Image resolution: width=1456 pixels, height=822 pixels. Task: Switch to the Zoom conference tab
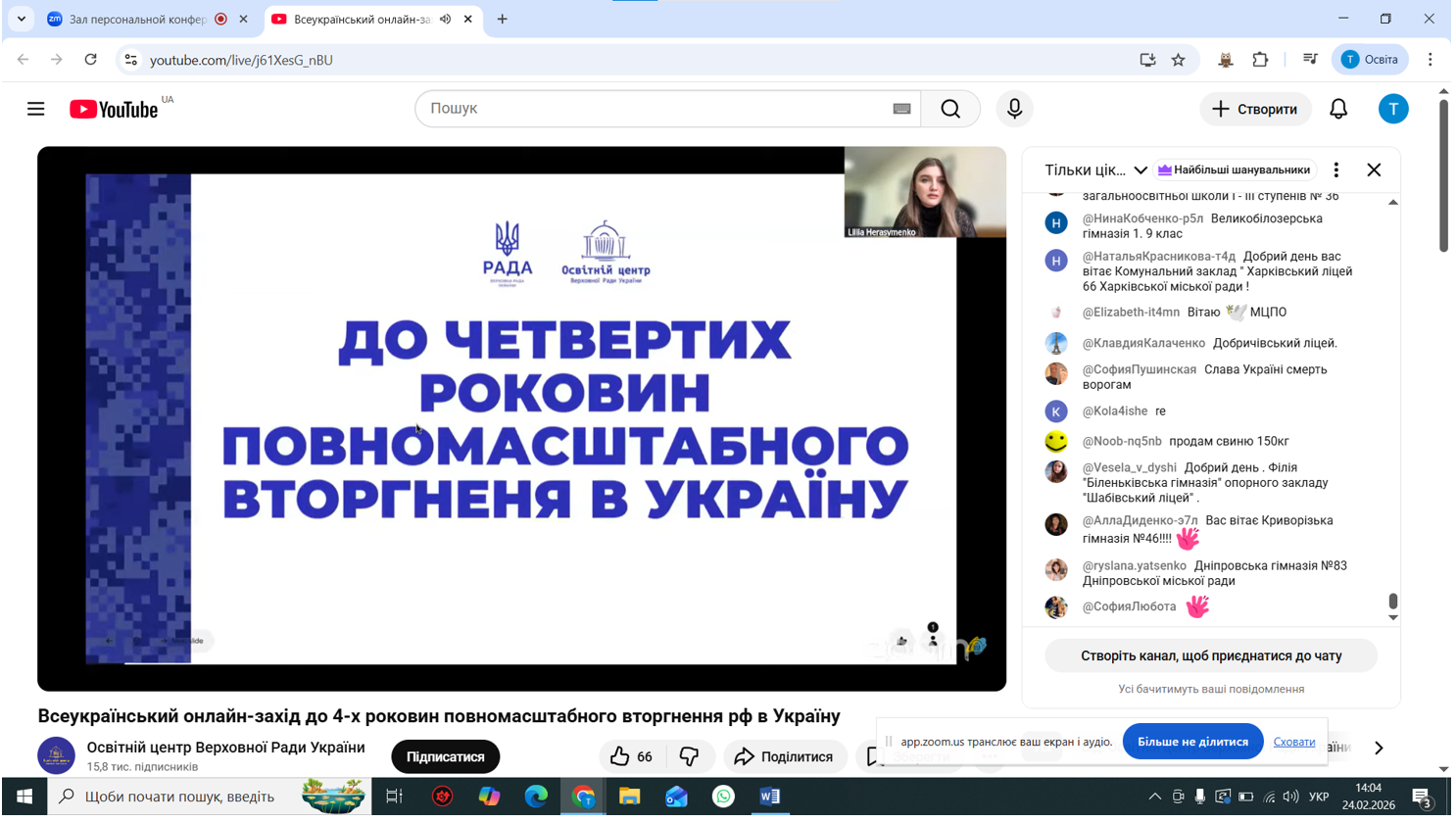(x=137, y=20)
